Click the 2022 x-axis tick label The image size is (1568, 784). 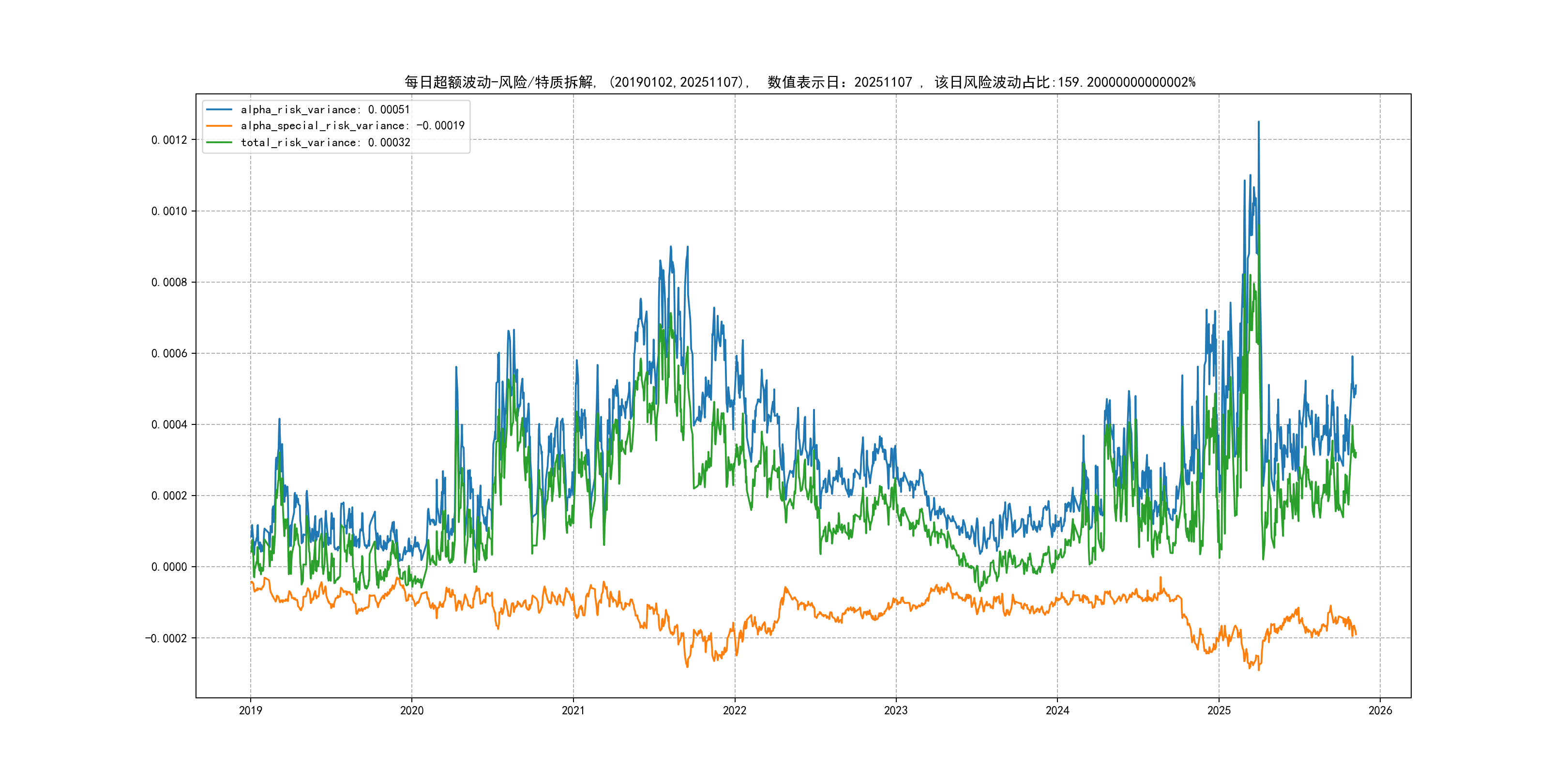point(734,710)
